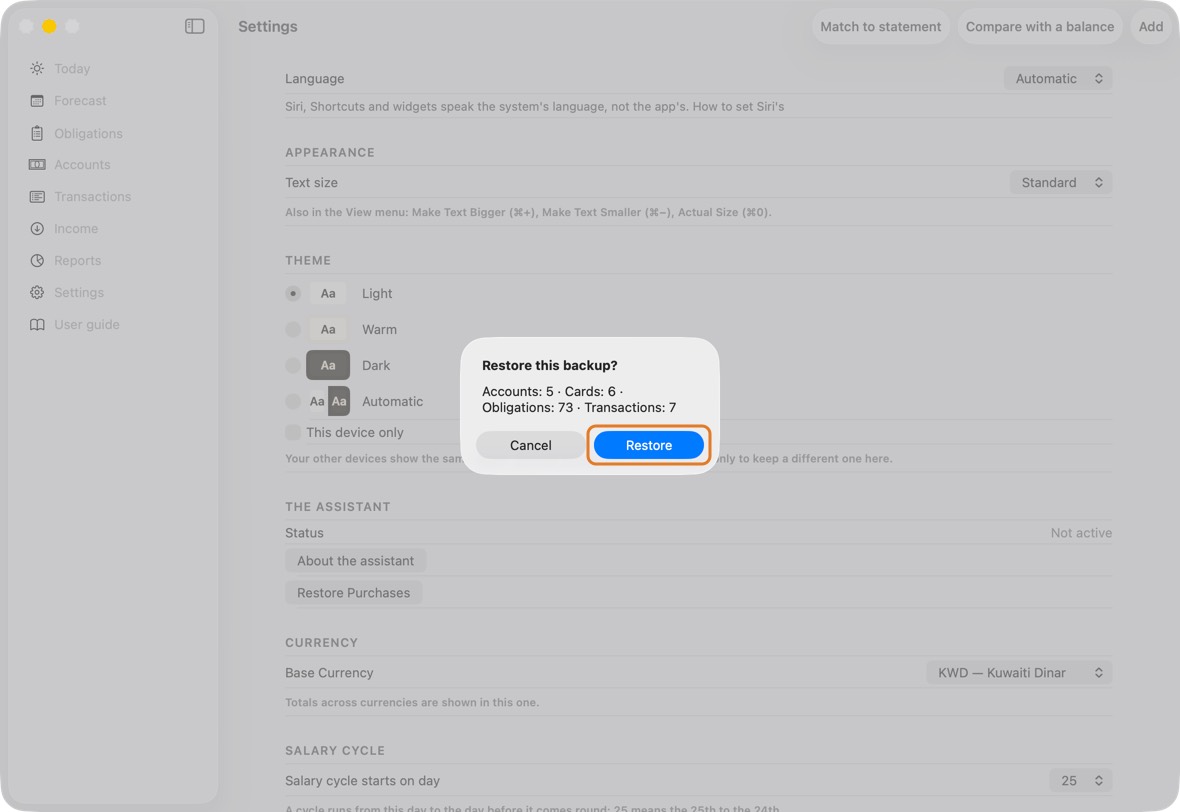Click the Restore this backup? heading
The width and height of the screenshot is (1180, 812).
click(x=549, y=366)
